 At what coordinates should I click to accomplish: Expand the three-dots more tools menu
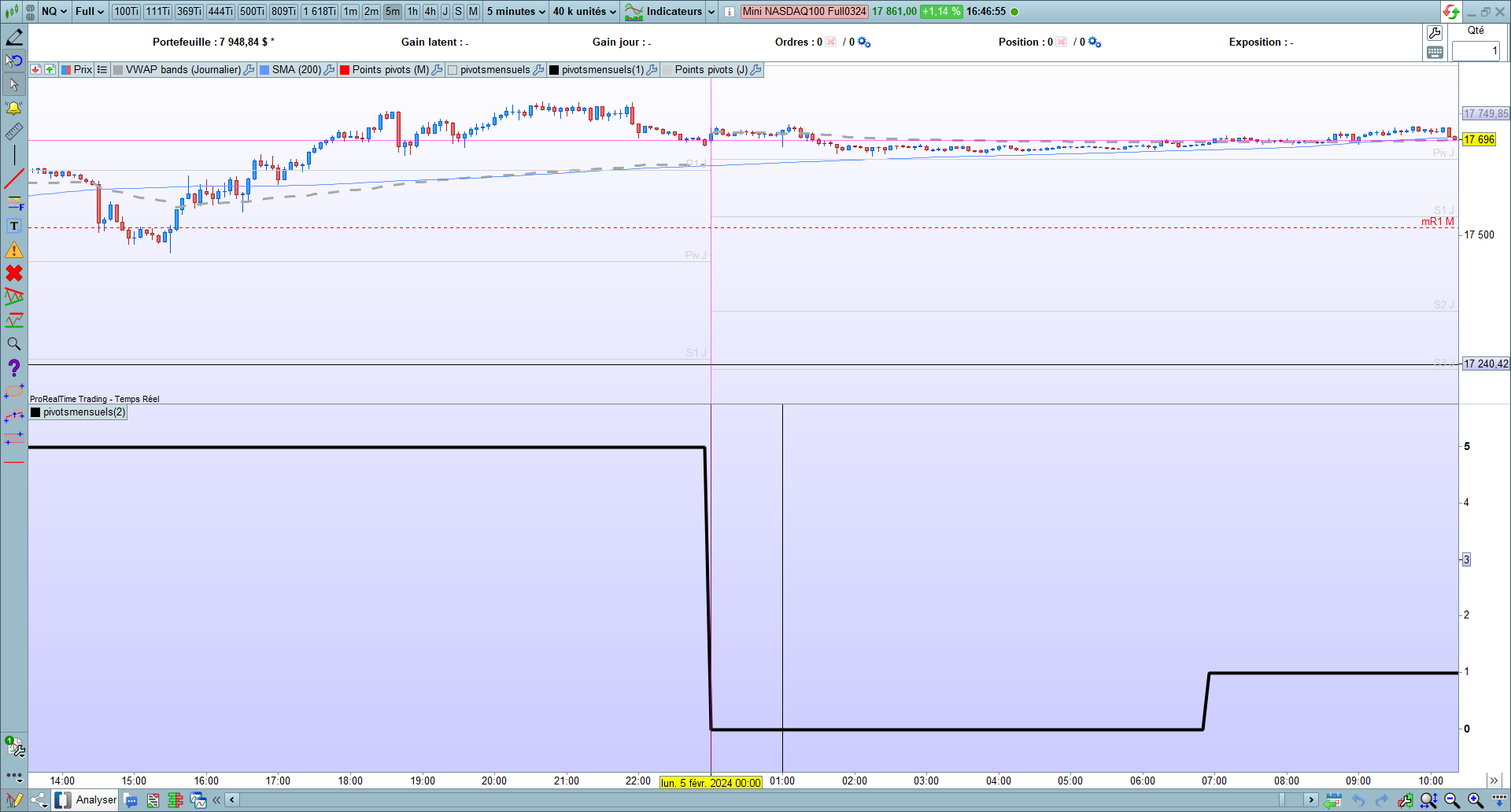pos(14,777)
